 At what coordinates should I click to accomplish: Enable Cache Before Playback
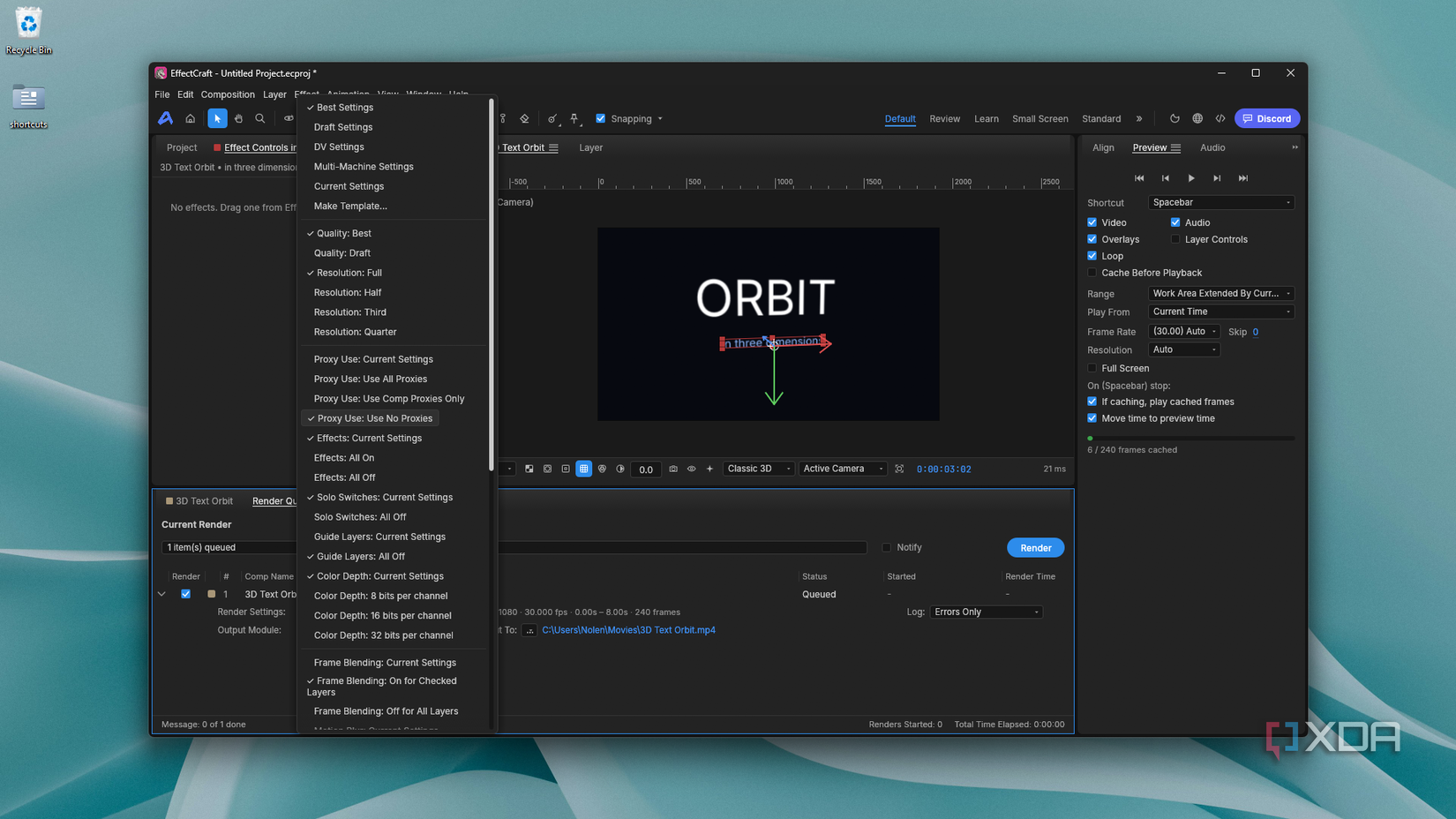pos(1092,273)
